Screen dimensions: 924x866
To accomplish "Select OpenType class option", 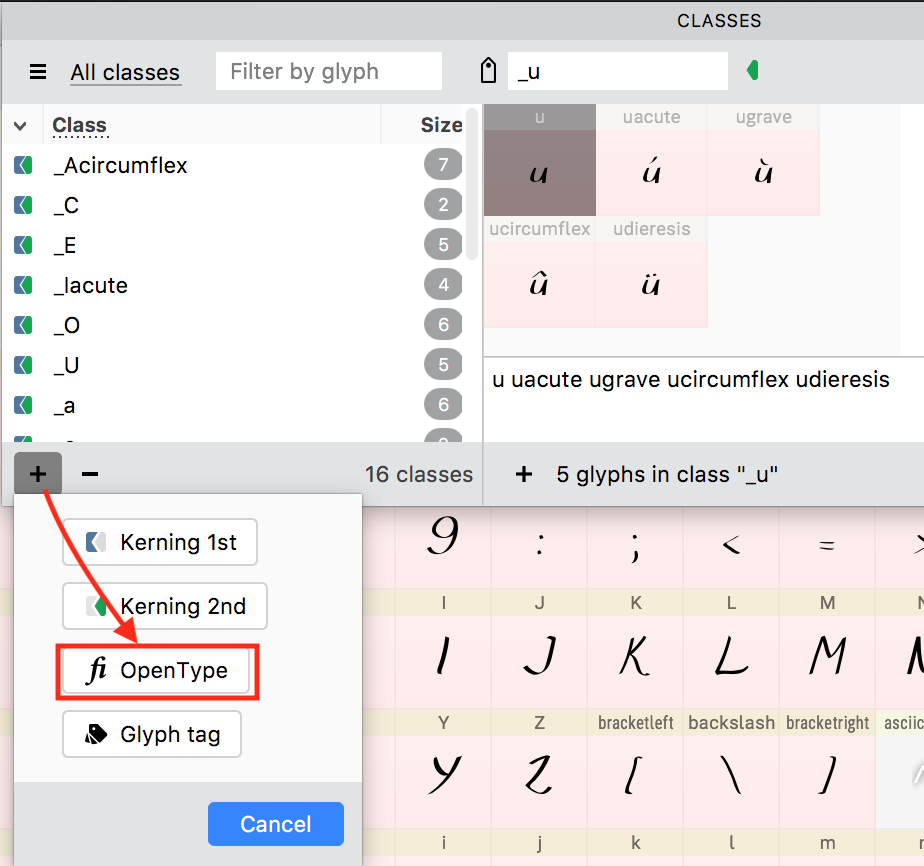I will (x=160, y=671).
